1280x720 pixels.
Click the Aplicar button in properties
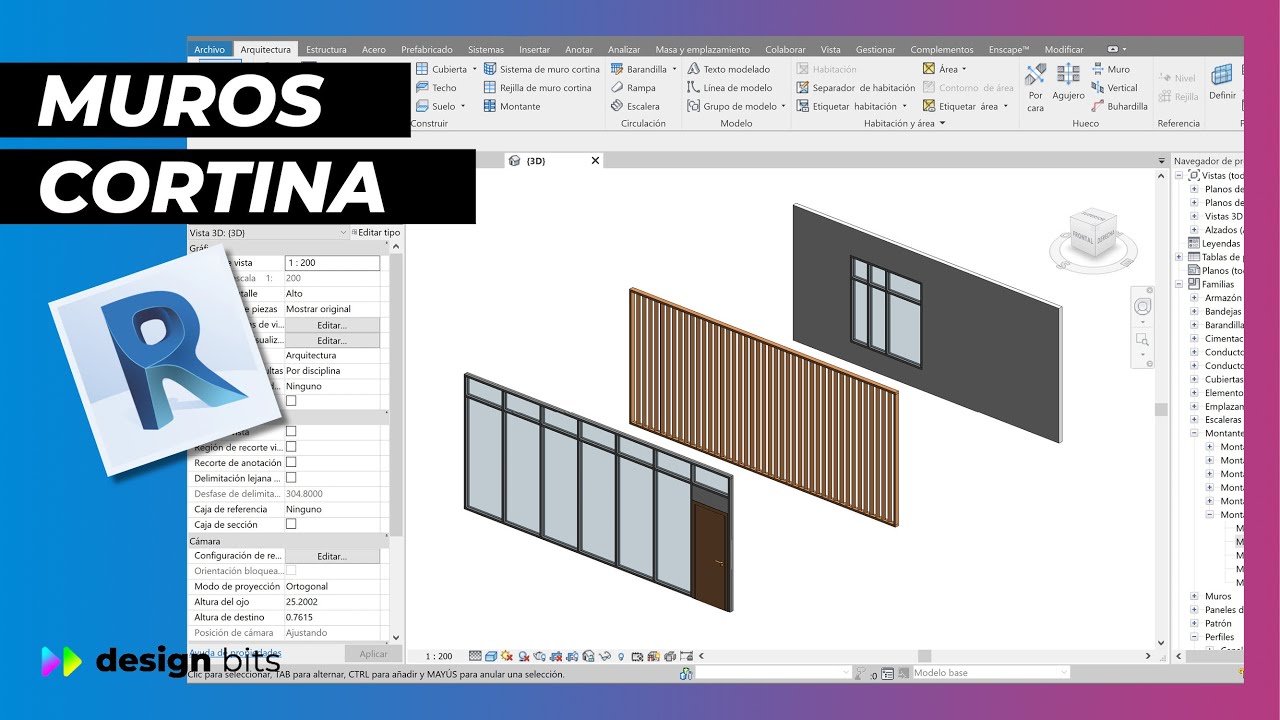coord(373,653)
